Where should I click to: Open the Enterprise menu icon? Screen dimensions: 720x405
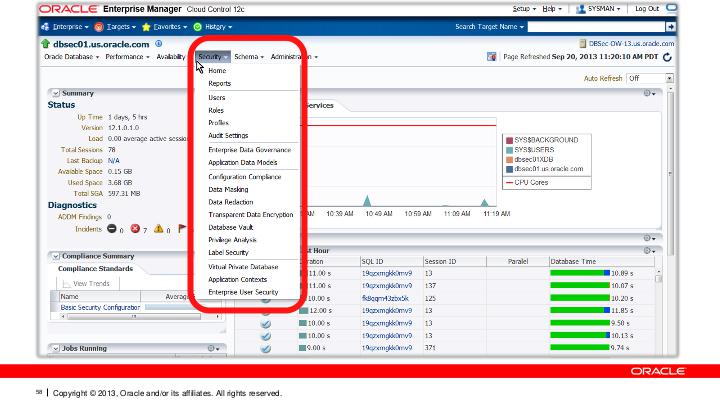[45, 27]
